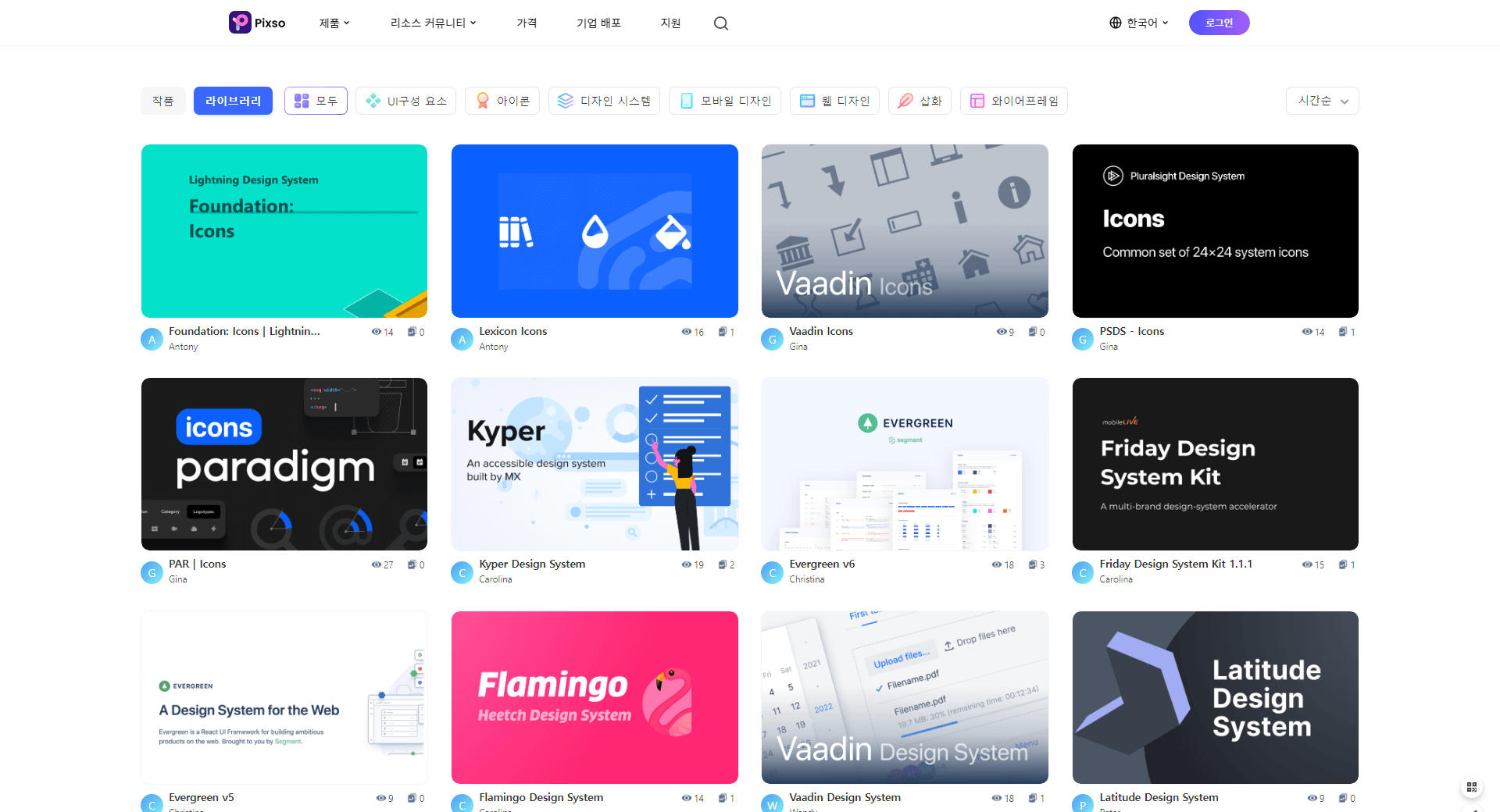This screenshot has height=812, width=1500.
Task: Open the 가격 pricing page
Action: (527, 23)
